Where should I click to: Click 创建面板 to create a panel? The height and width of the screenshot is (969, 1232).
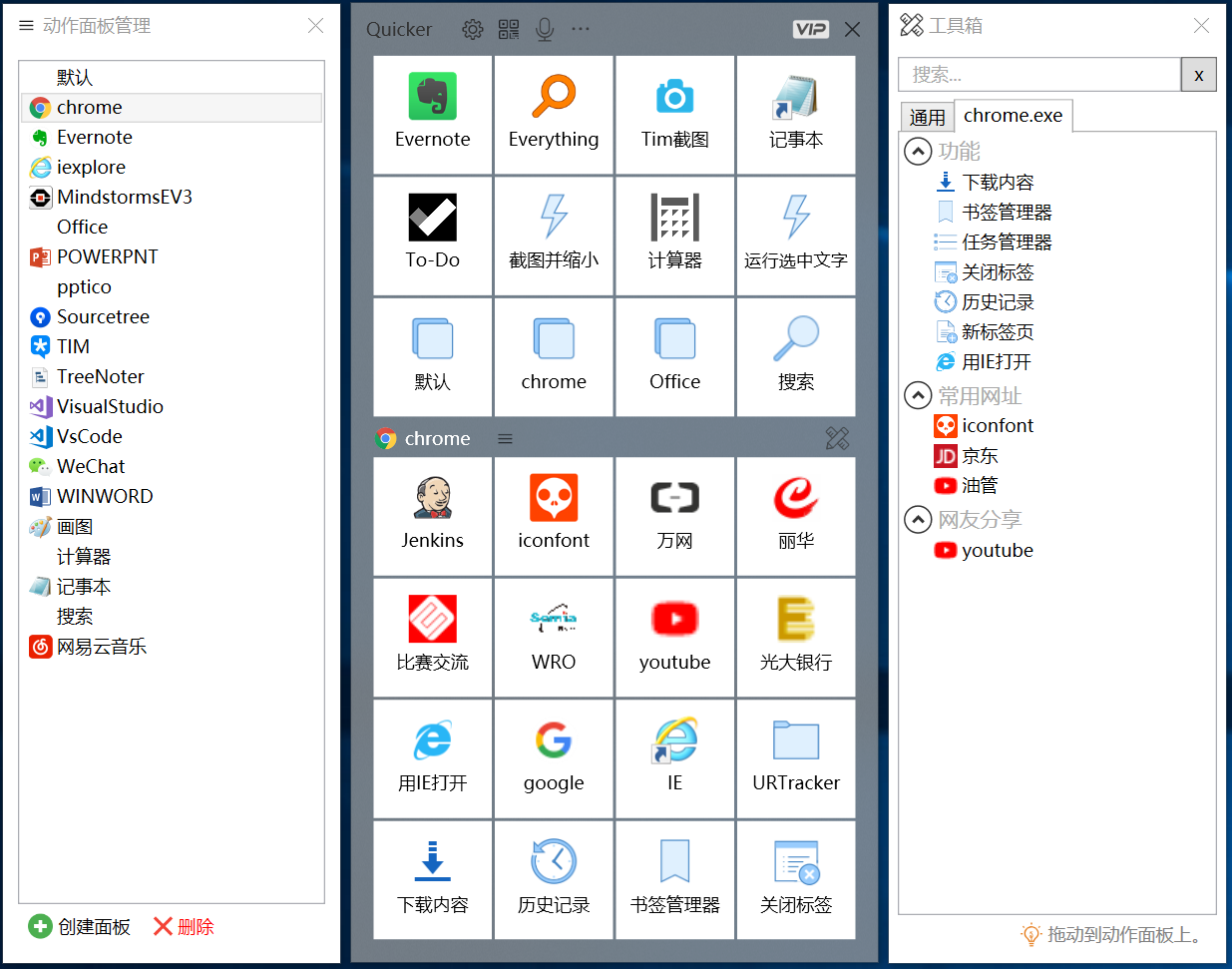click(x=80, y=927)
